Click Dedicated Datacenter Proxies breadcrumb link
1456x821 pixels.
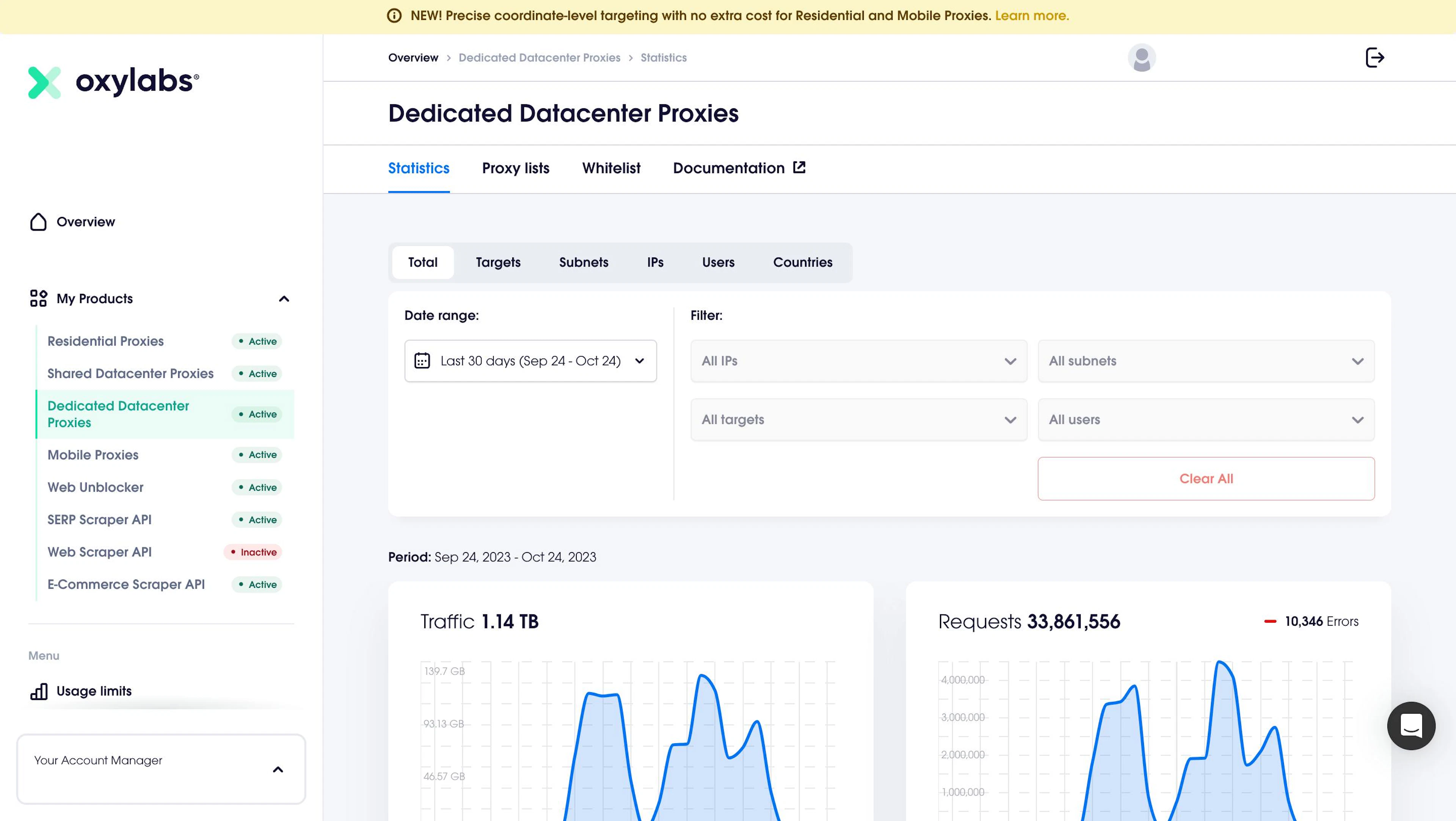coord(539,58)
